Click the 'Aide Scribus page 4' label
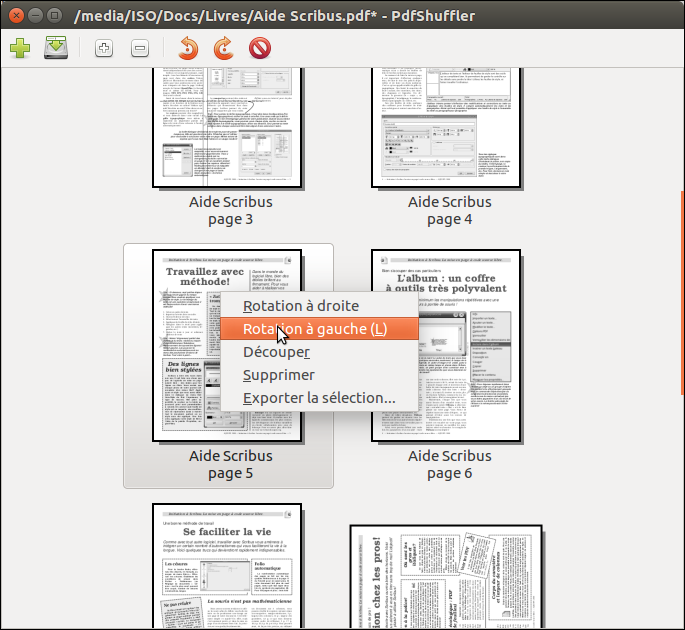This screenshot has width=685, height=630. pyautogui.click(x=450, y=211)
